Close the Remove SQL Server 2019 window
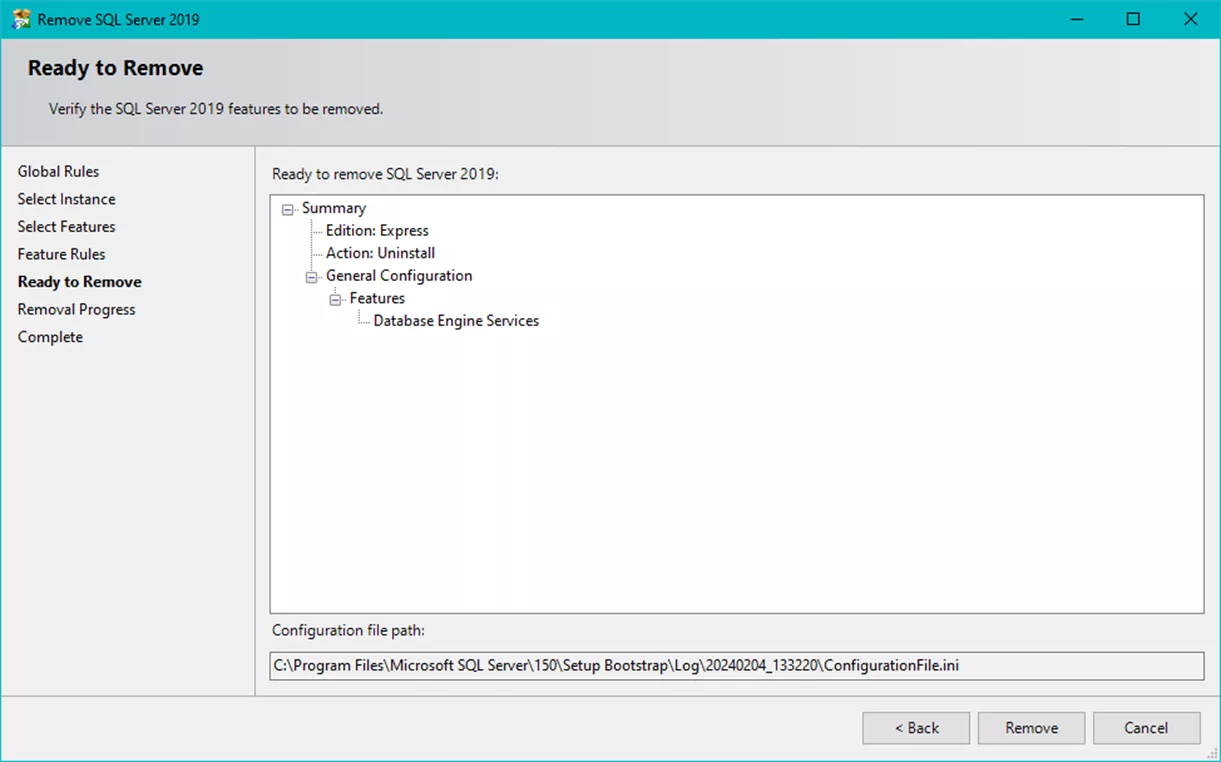Screen dimensions: 1221x762 [1190, 19]
